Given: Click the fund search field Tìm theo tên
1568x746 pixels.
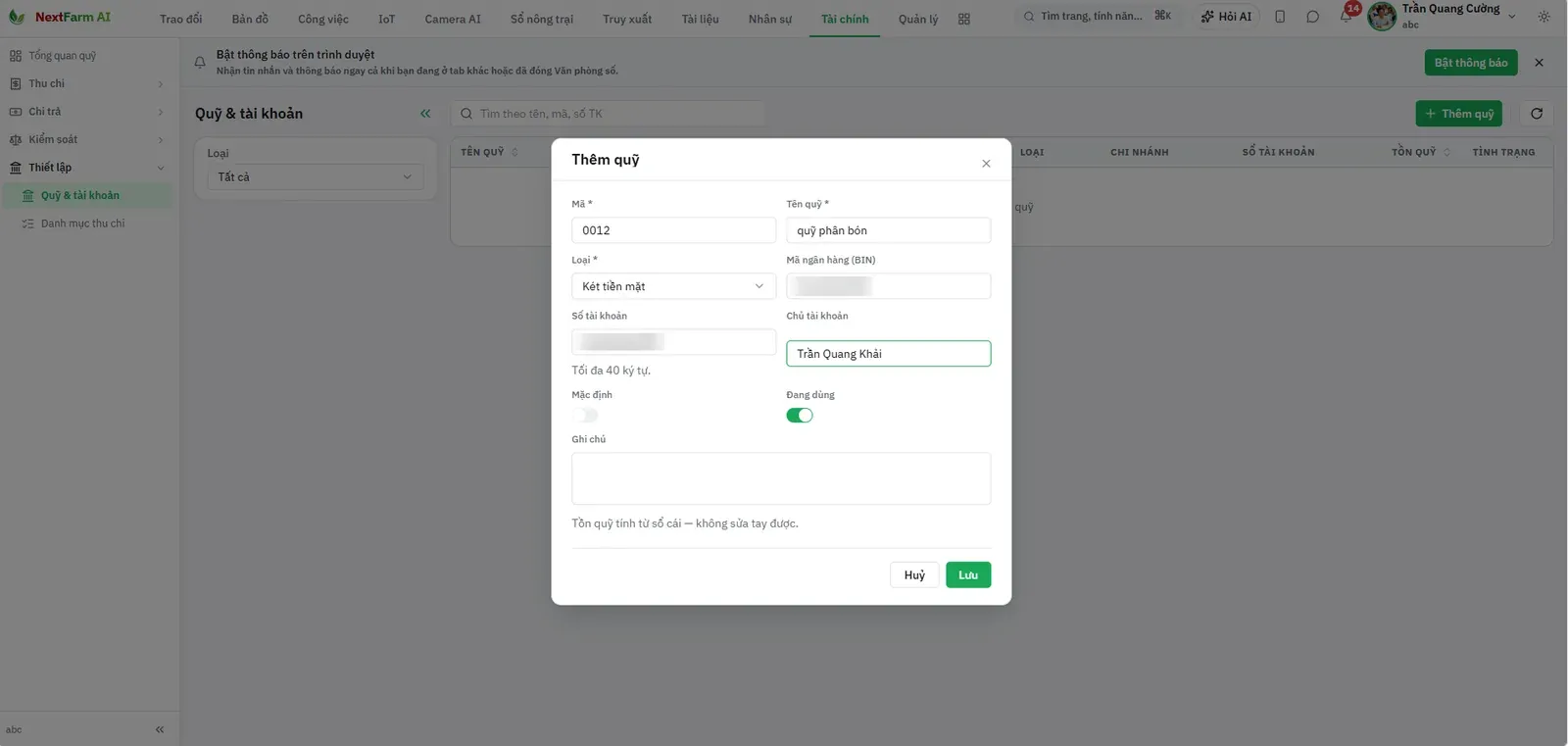Looking at the screenshot, I should coord(608,114).
